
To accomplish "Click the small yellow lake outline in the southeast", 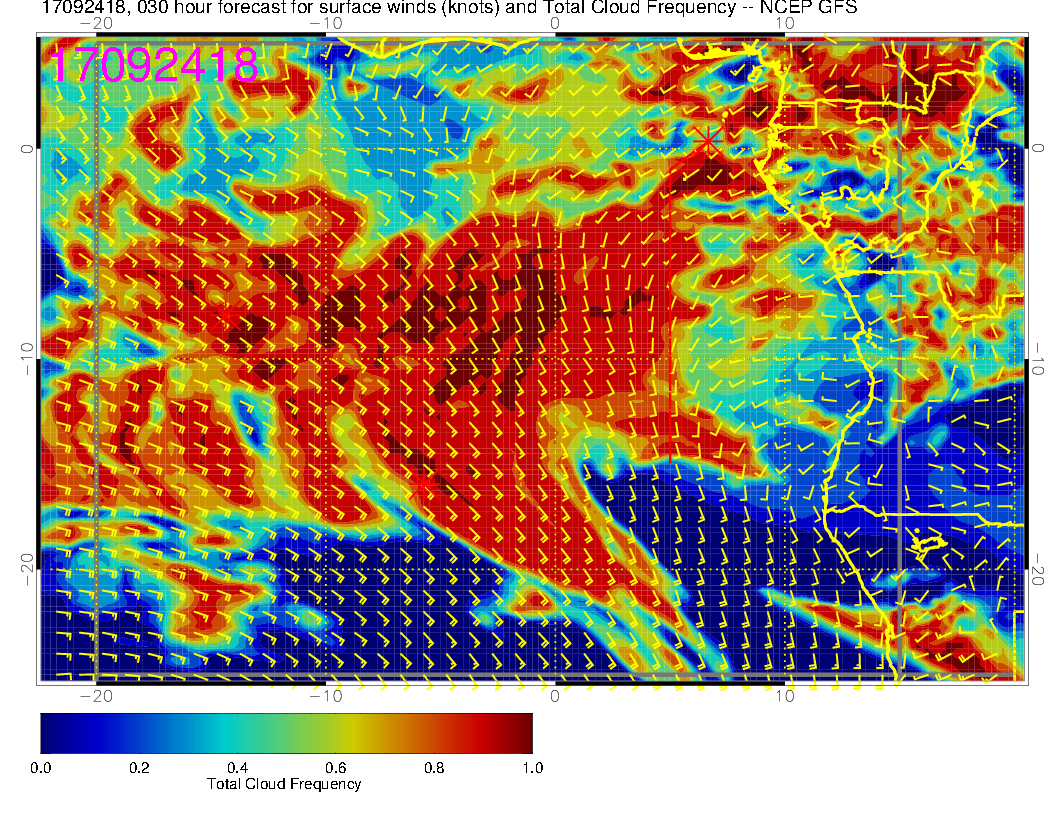I will click(929, 543).
